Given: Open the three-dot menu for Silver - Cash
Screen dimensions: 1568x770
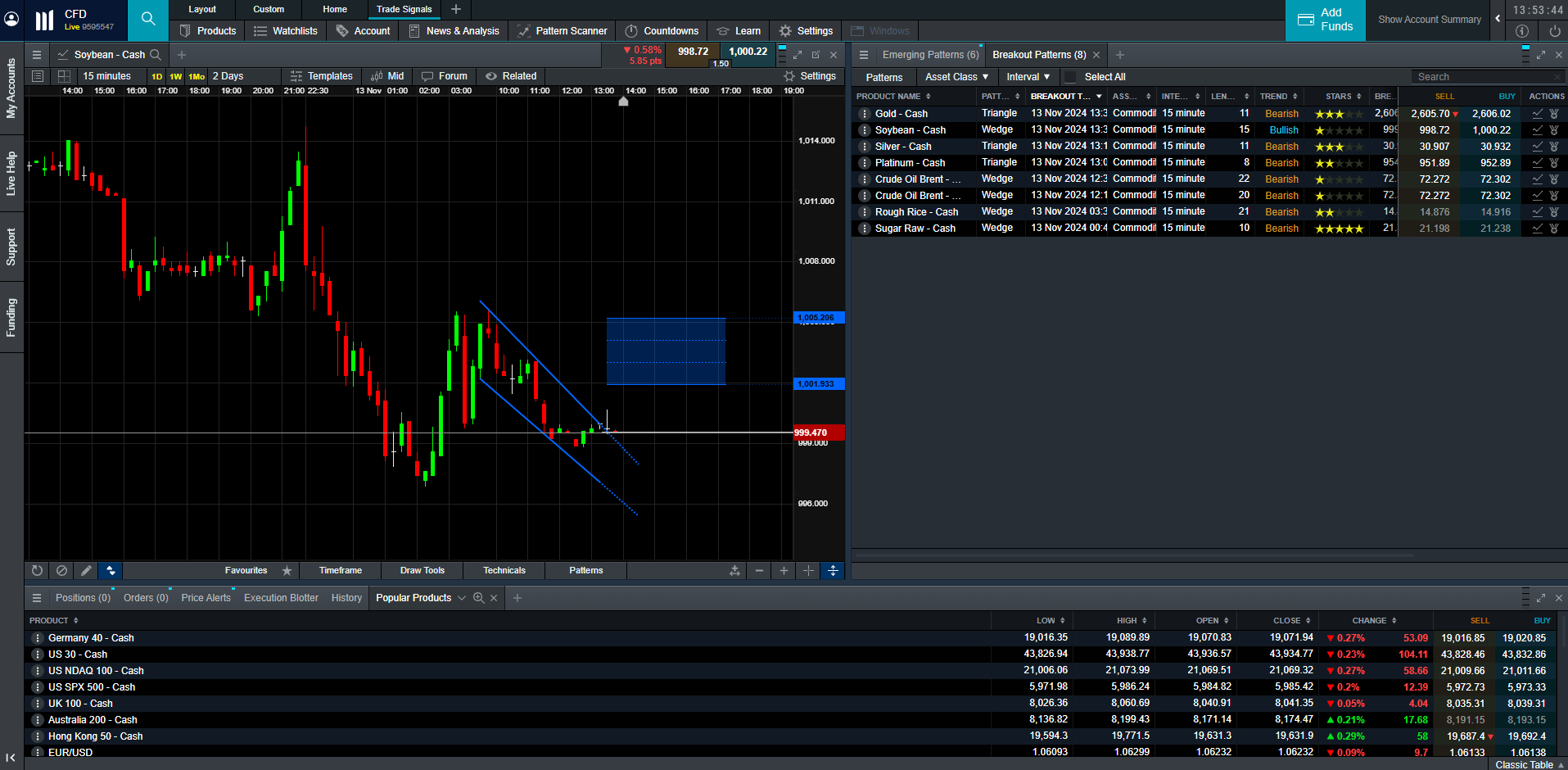Looking at the screenshot, I should tap(864, 147).
